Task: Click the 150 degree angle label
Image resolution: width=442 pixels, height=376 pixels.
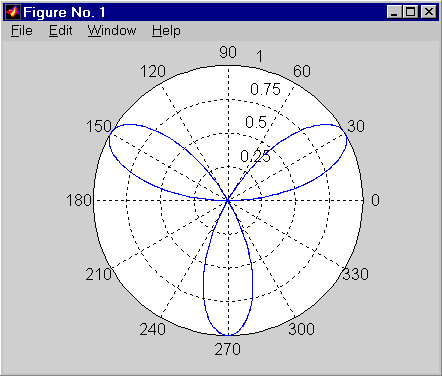Action: click(99, 126)
